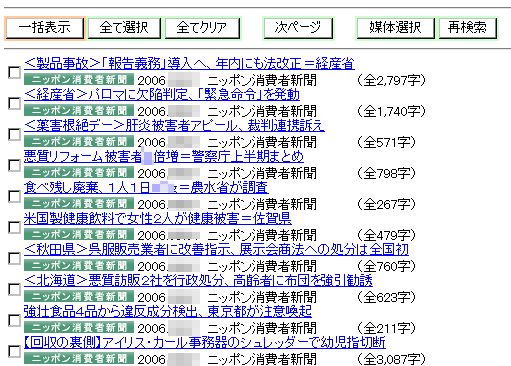Check the box for 製品事故 報告義務 article
511x366 pixels.
tap(14, 72)
